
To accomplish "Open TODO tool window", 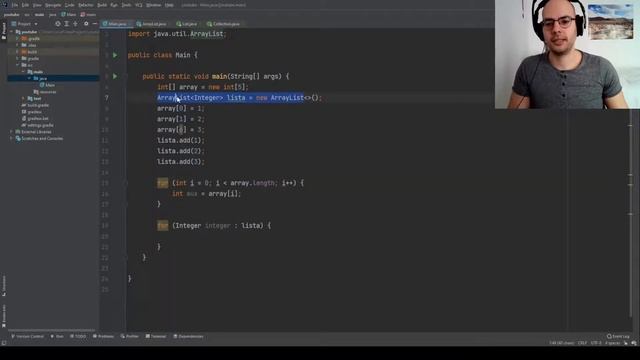I will 78,337.
